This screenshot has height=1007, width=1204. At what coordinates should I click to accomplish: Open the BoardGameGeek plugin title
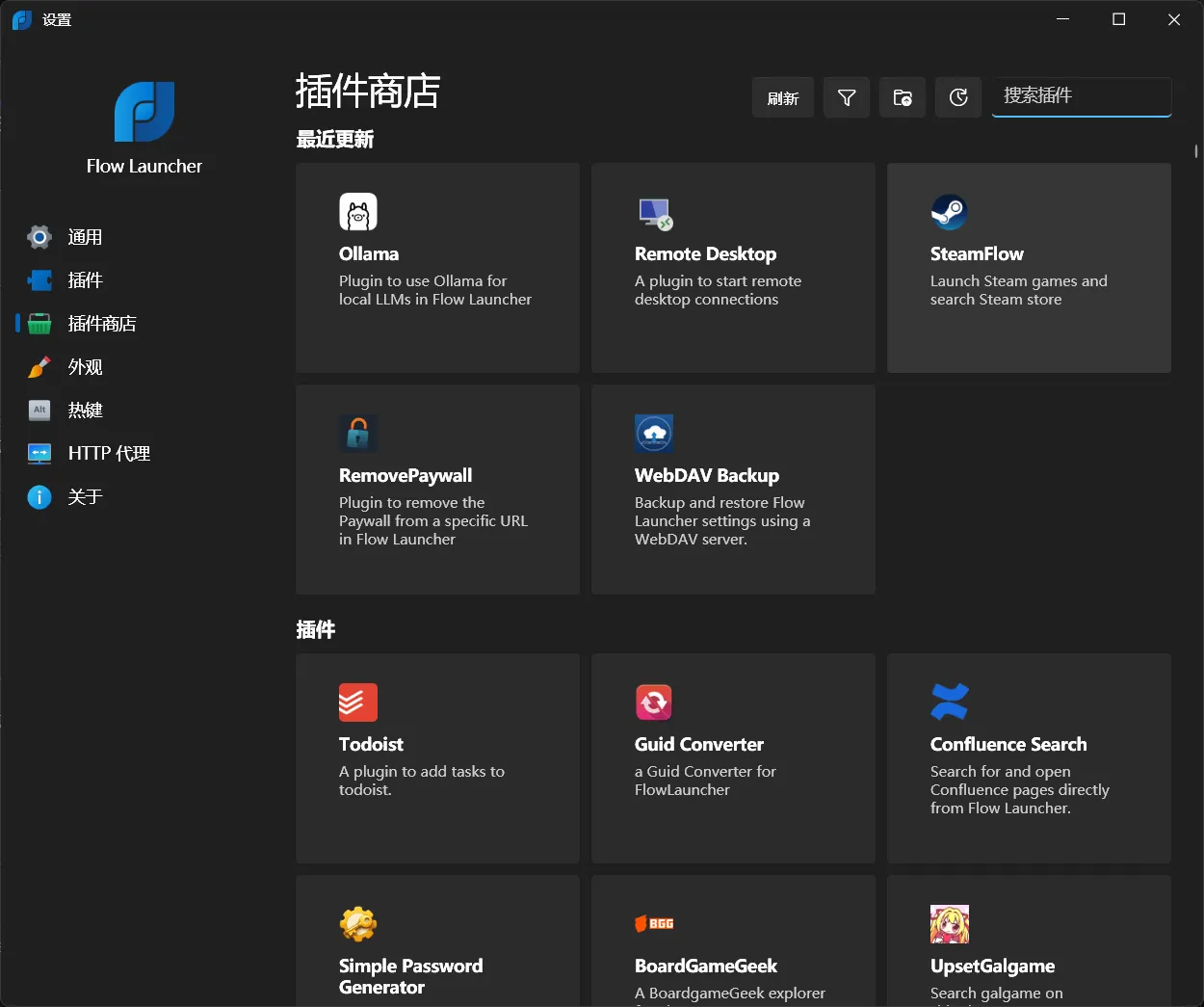tap(706, 966)
